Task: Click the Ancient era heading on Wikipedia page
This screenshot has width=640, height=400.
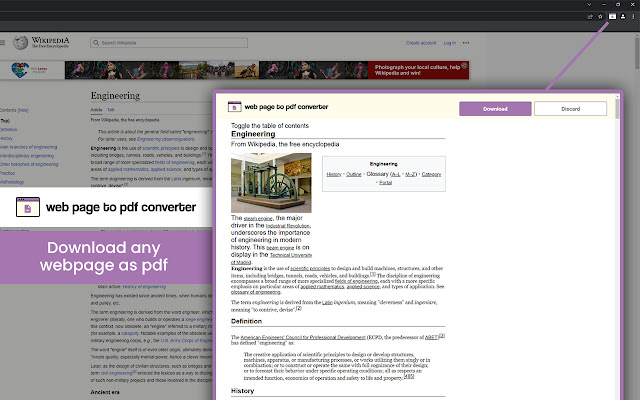Action: (105, 392)
